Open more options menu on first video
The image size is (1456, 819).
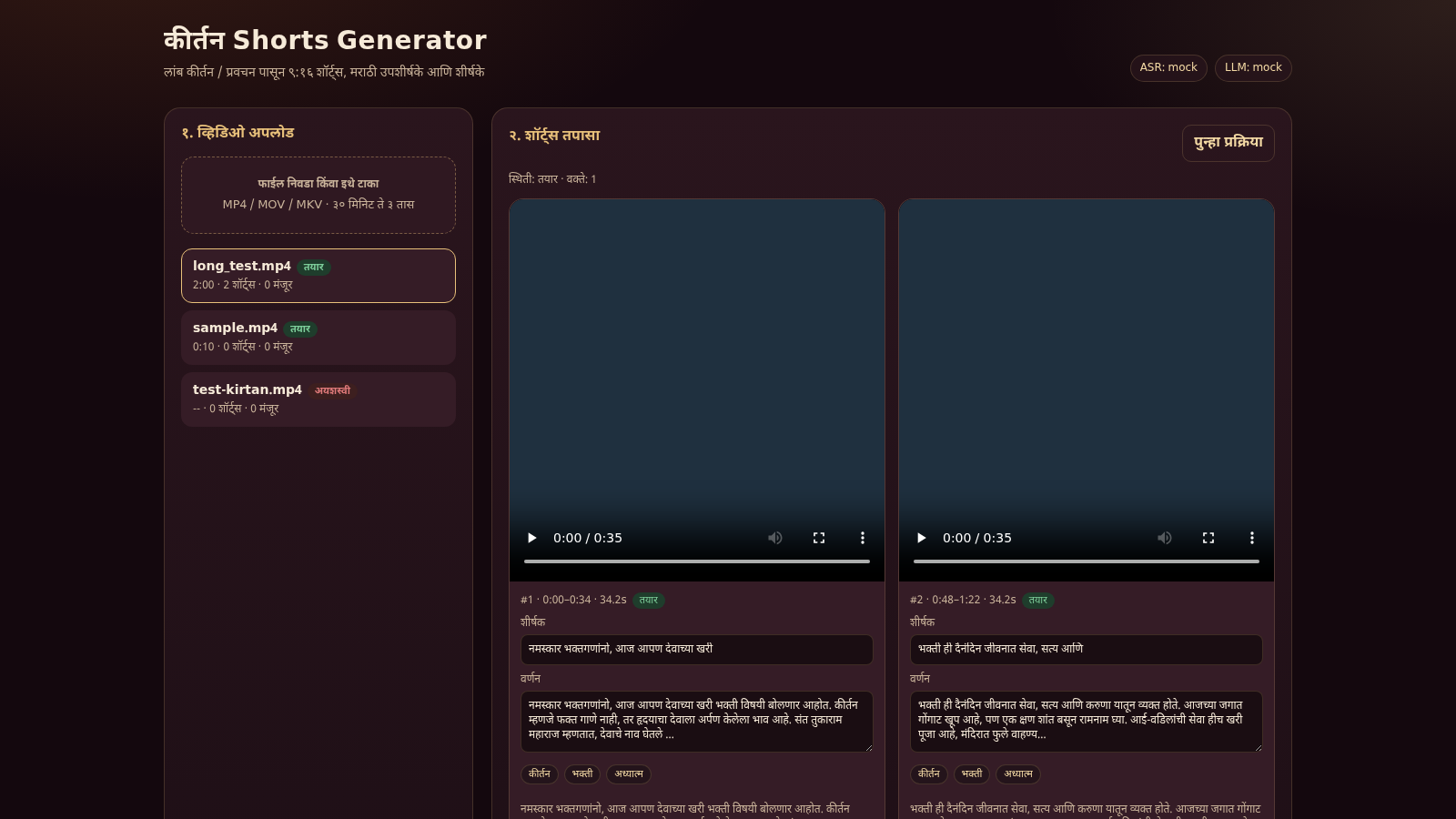click(x=863, y=538)
